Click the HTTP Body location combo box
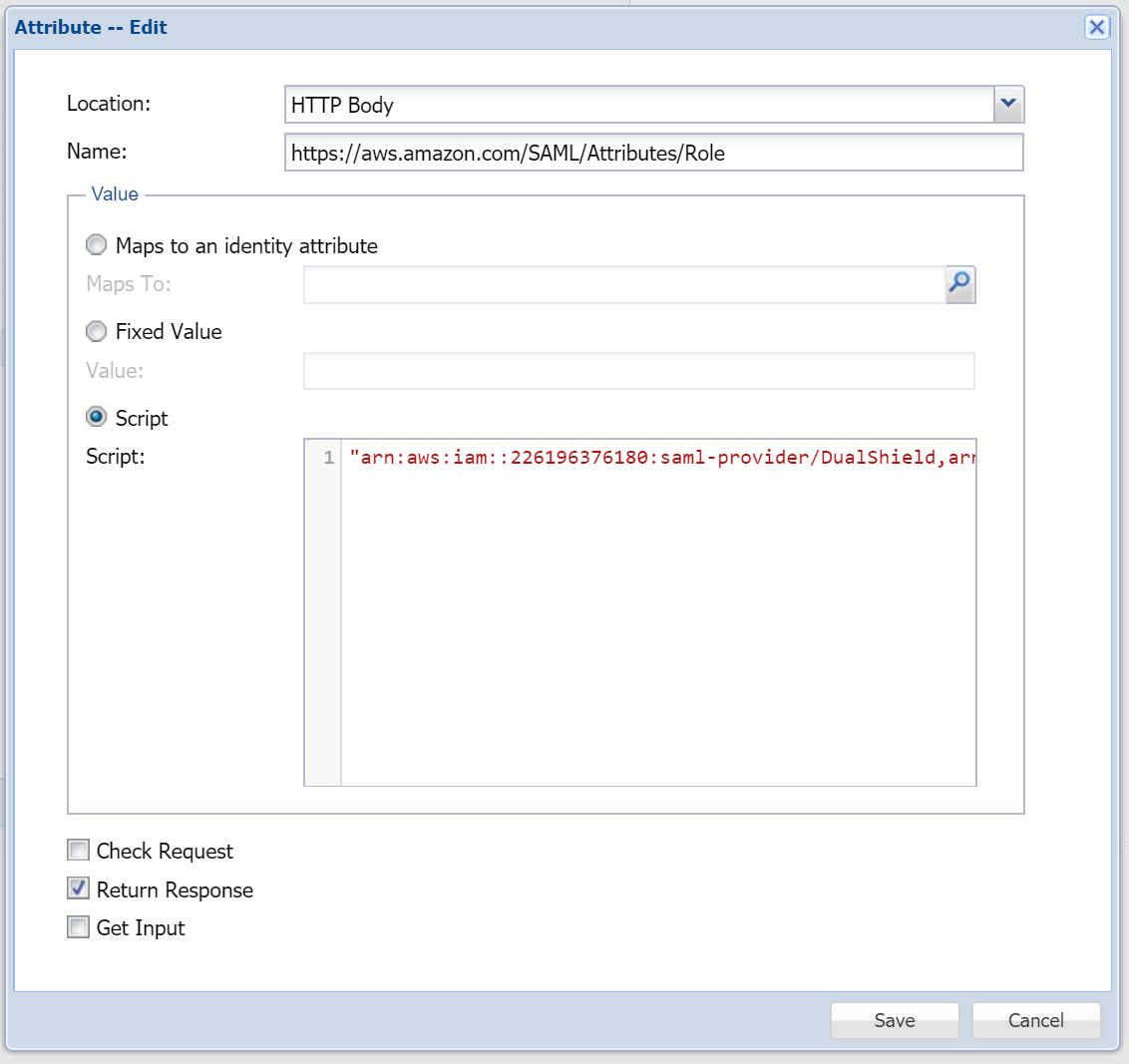This screenshot has height=1064, width=1129. [638, 105]
